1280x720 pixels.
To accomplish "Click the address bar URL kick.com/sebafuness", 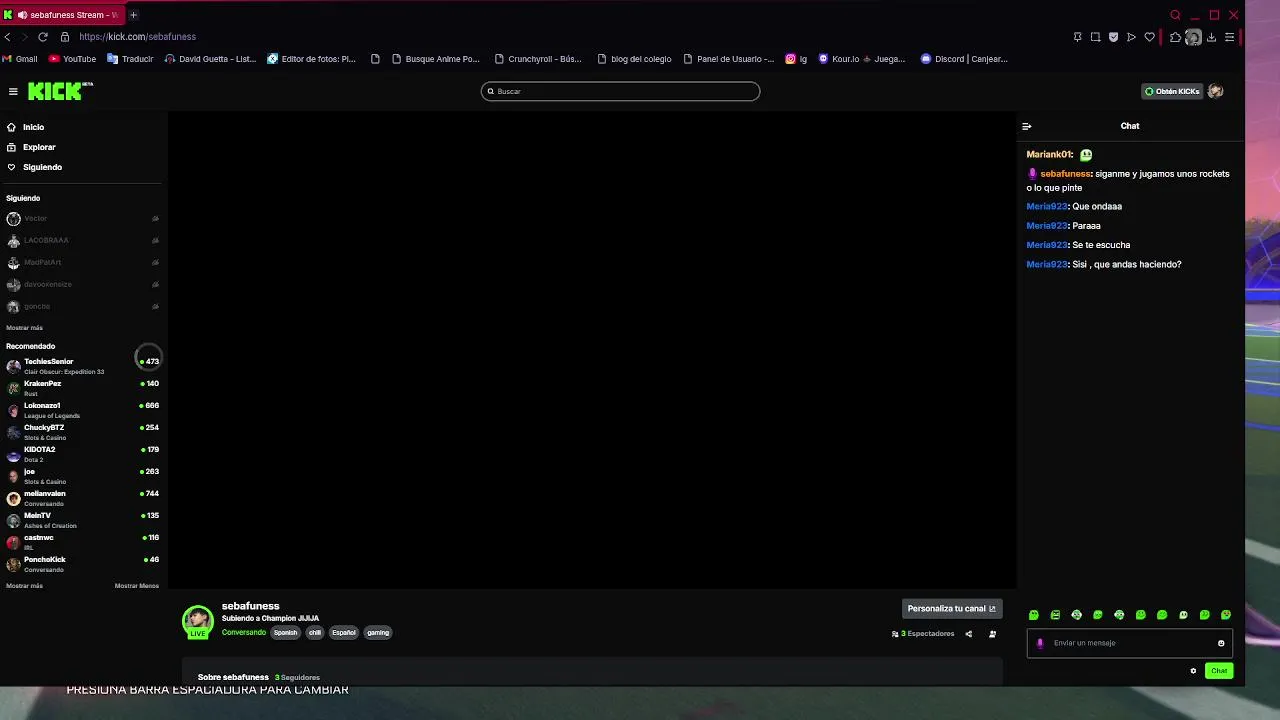I will click(x=137, y=37).
